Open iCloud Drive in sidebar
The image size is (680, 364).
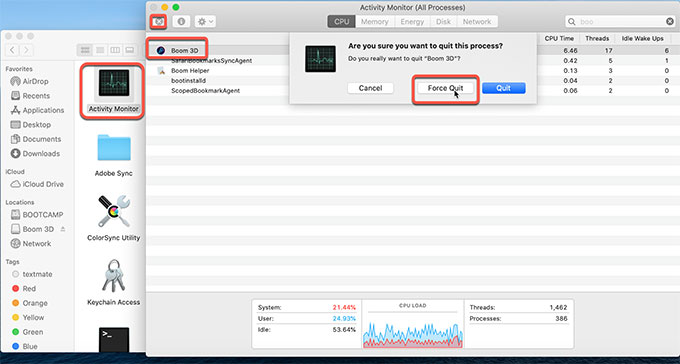37,184
